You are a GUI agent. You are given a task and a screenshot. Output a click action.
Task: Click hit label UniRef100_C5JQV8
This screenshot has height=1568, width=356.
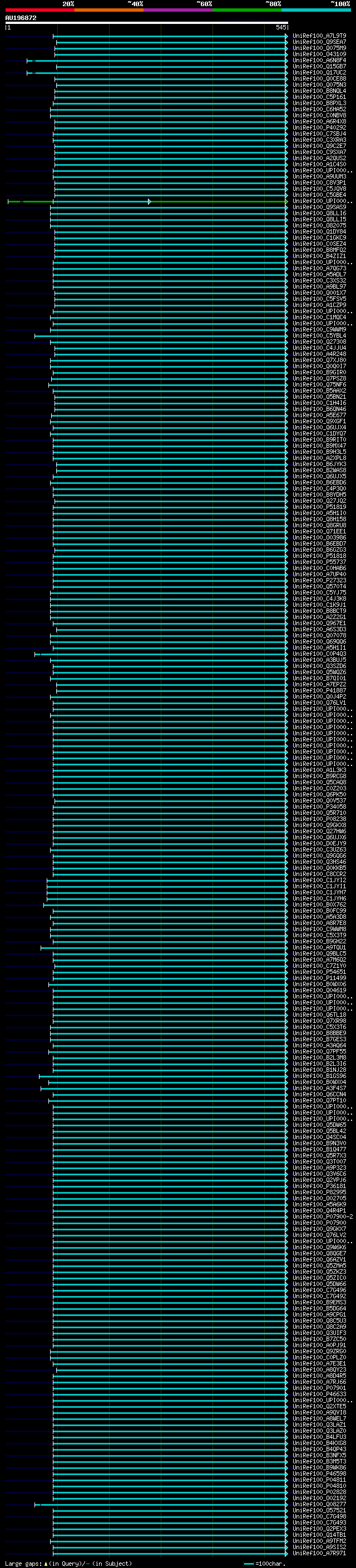tap(319, 189)
